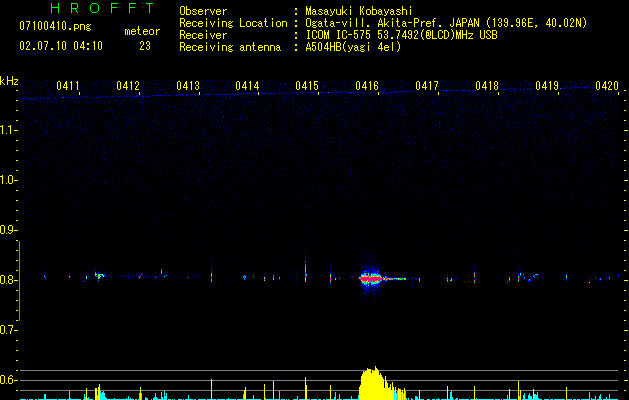Click the 0412 time marker

tap(128, 86)
